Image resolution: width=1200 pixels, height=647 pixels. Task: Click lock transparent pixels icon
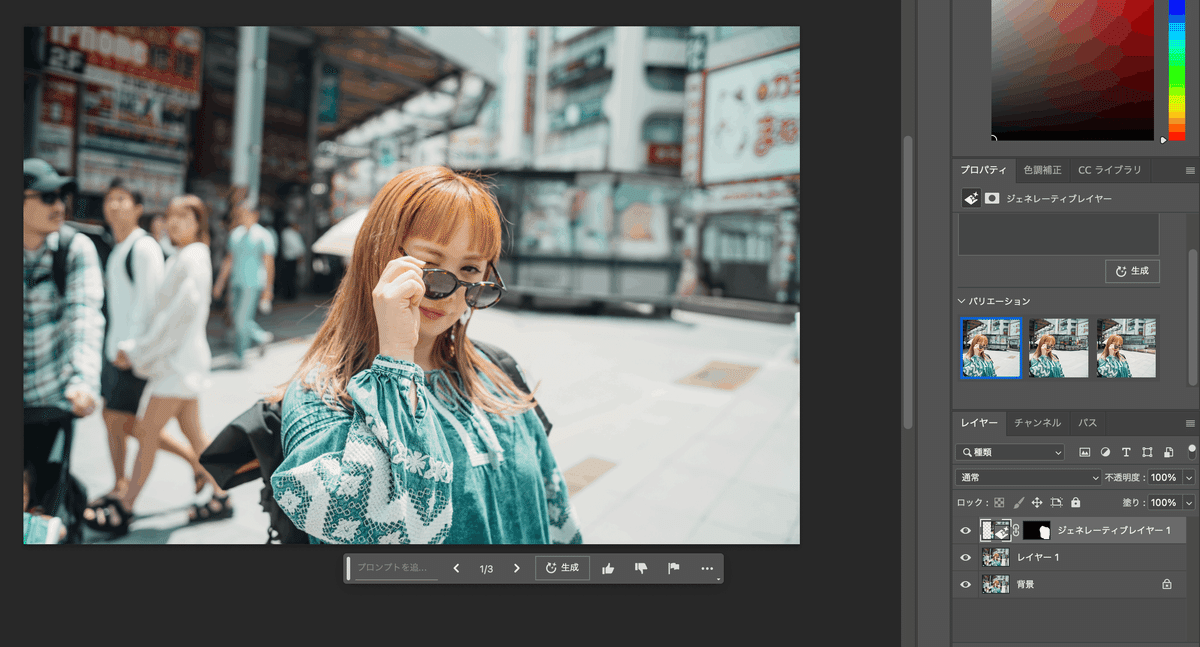[999, 502]
